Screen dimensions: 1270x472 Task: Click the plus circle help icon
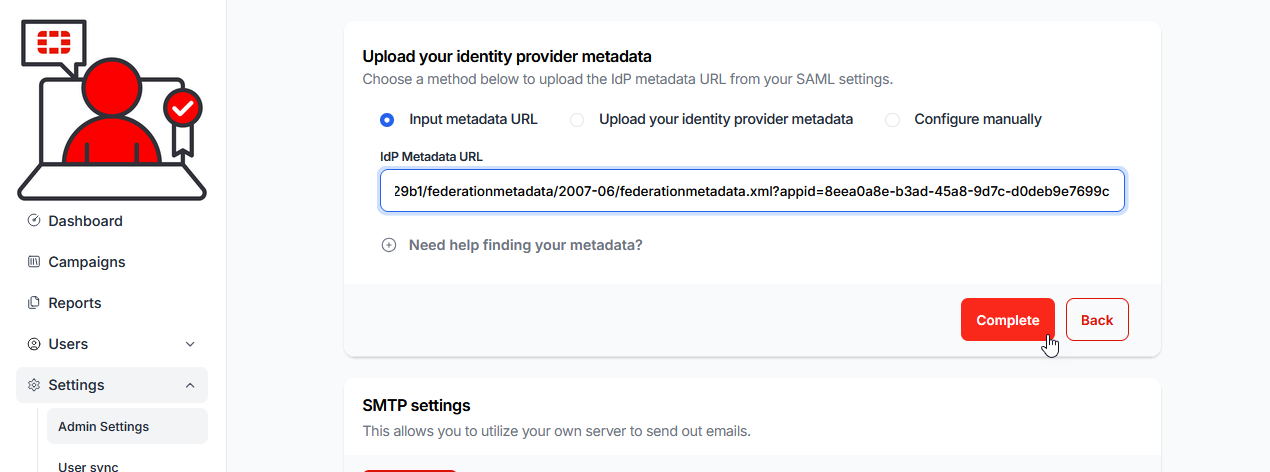(389, 245)
